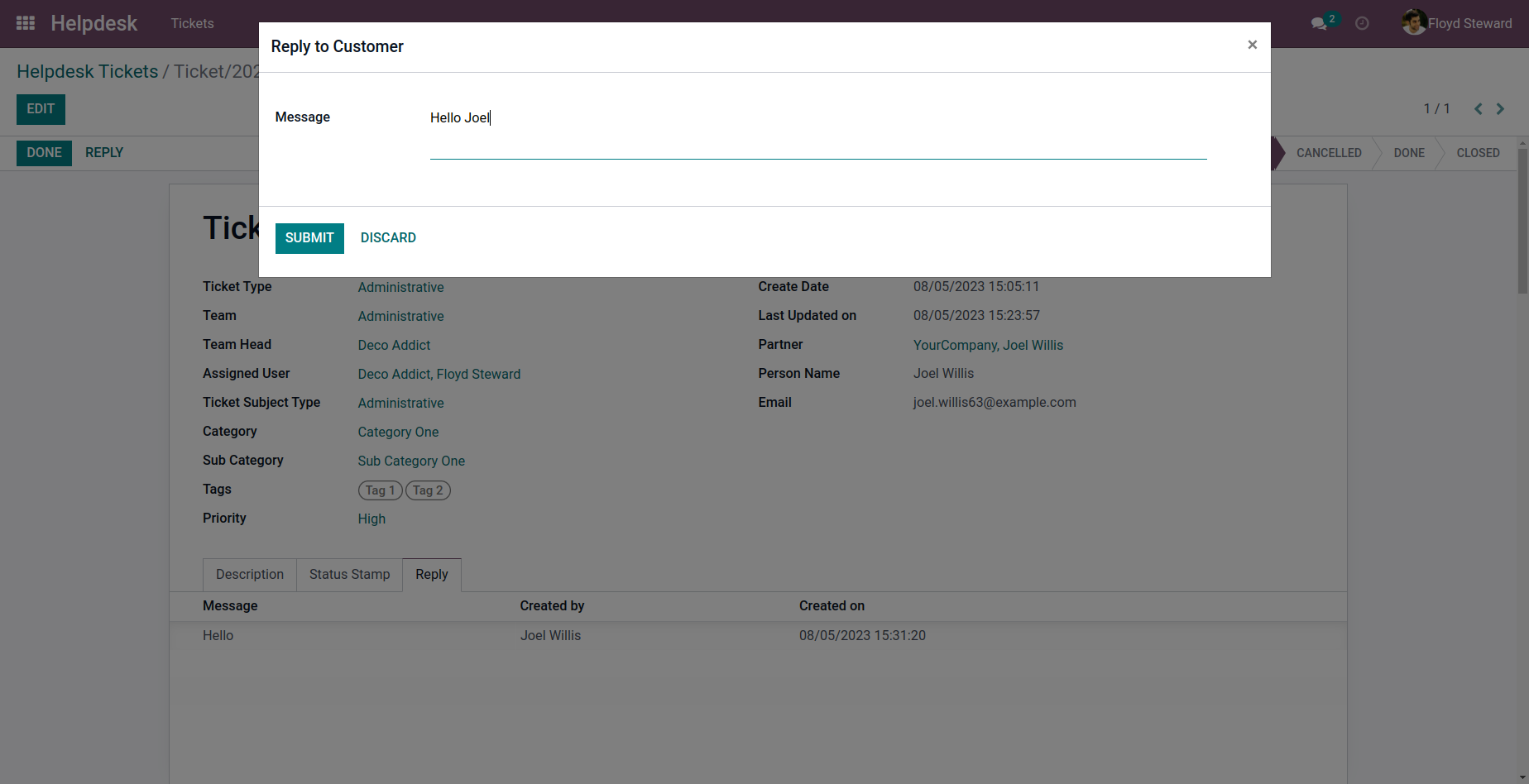Go to Helpdesk Tickets breadcrumb
The height and width of the screenshot is (784, 1529).
pyautogui.click(x=88, y=72)
